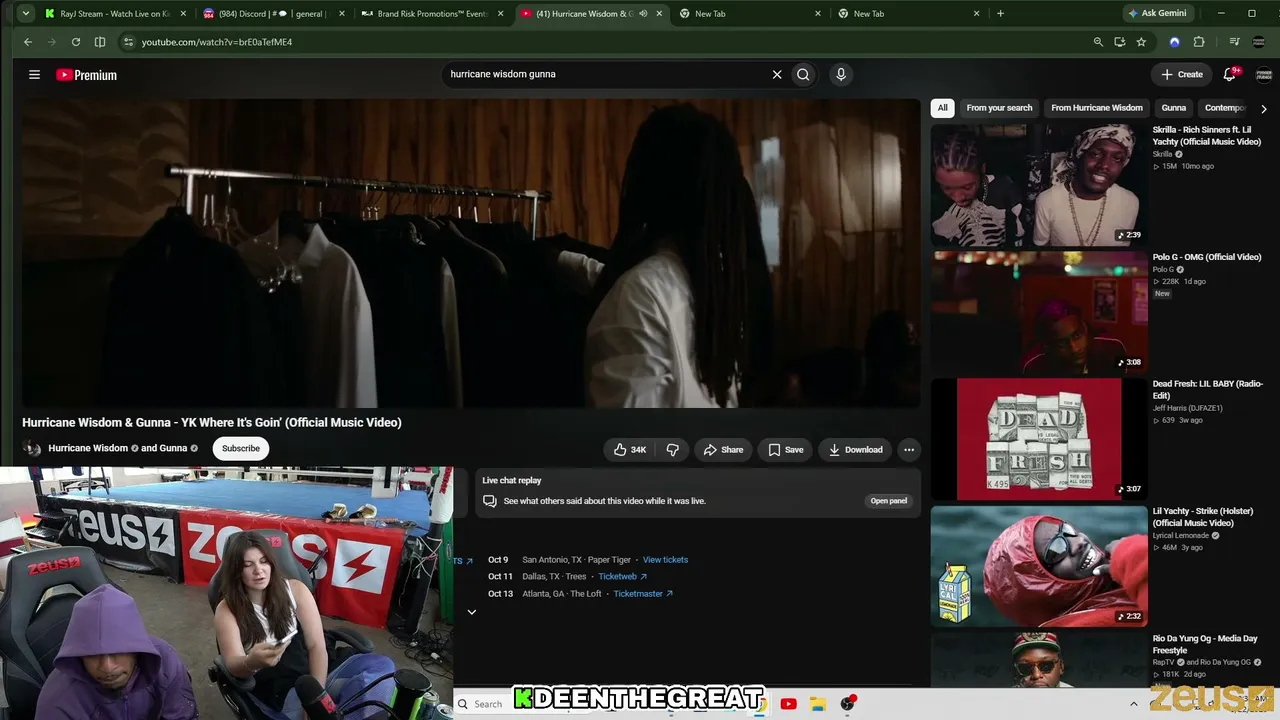Open Ask Gemini in Chrome

1158,14
